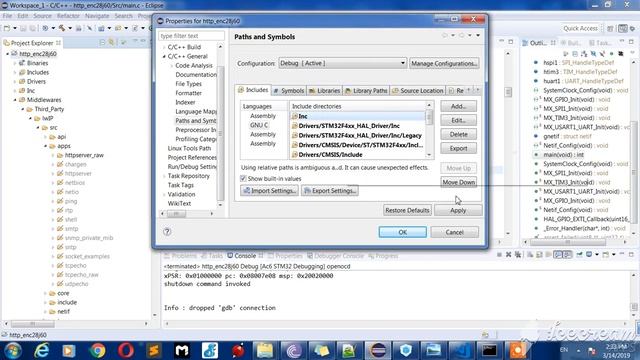
Task: Switch to the Library Paths tab
Action: pos(366,91)
